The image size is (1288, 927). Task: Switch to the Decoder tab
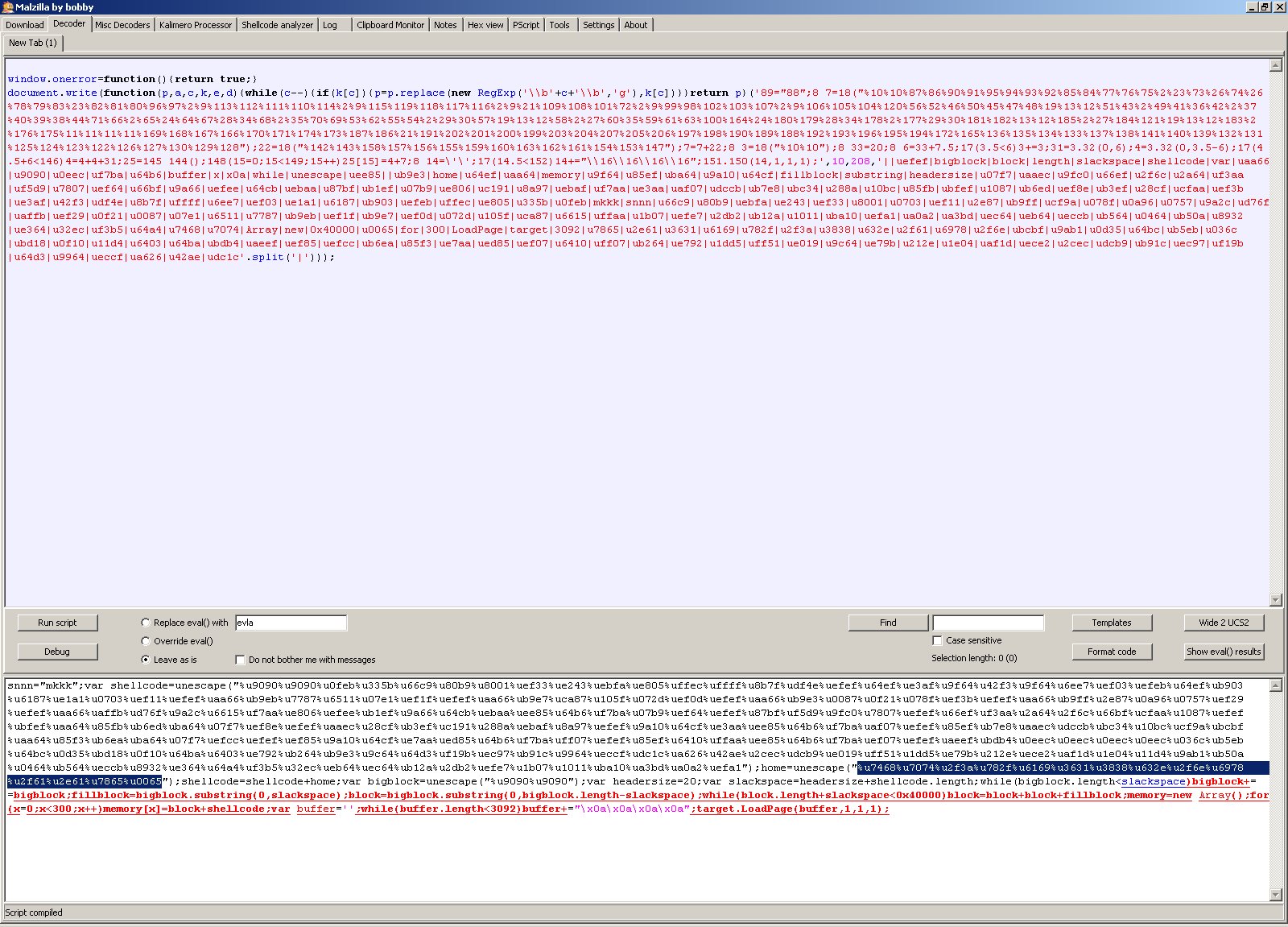[69, 24]
